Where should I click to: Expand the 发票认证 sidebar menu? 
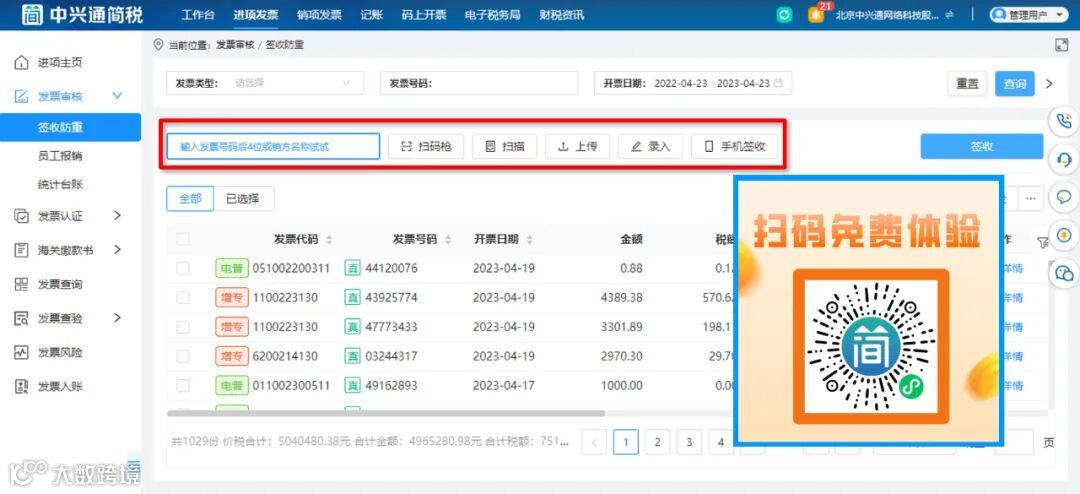(x=117, y=216)
